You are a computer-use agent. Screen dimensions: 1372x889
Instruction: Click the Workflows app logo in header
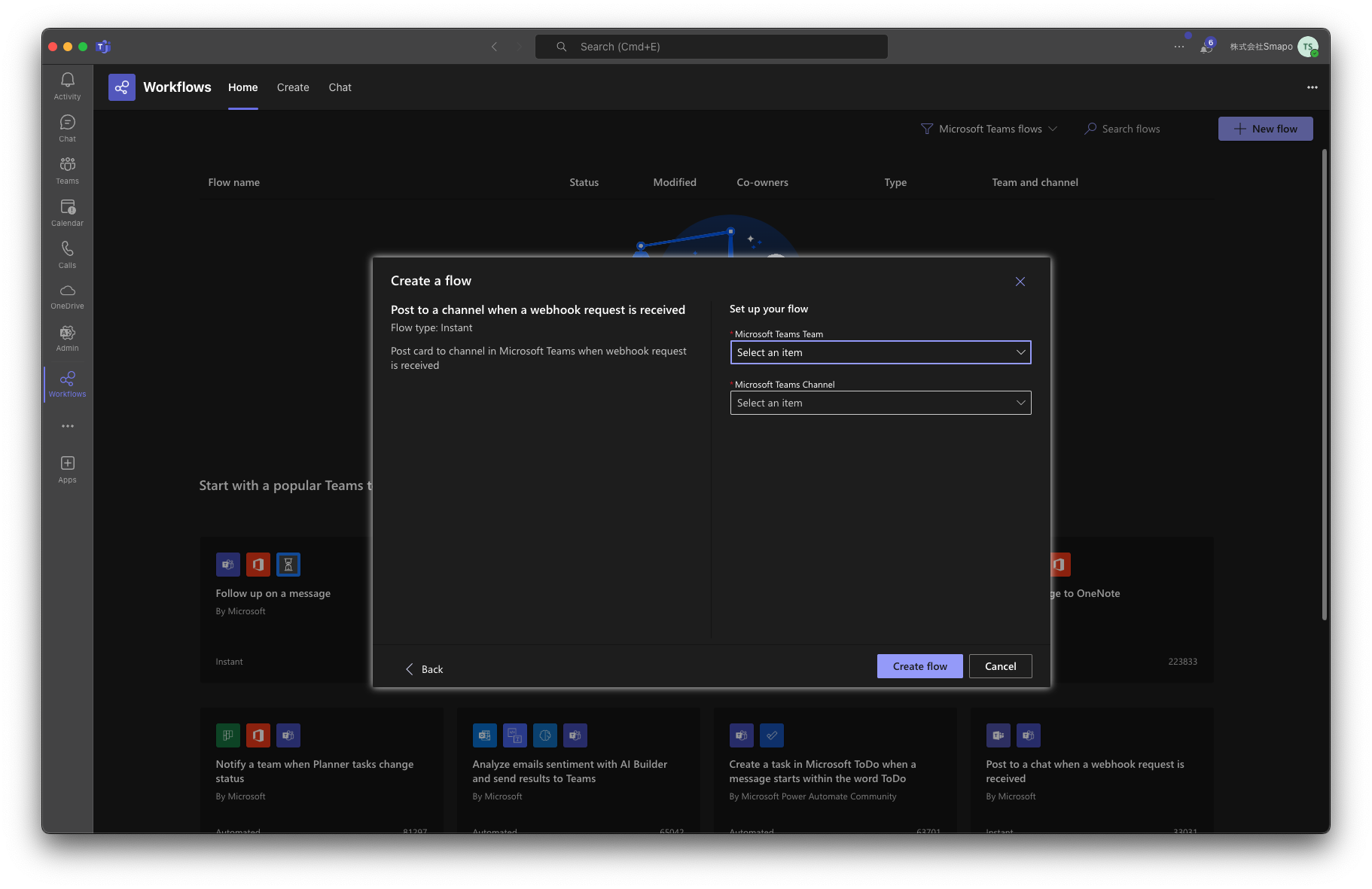[122, 87]
